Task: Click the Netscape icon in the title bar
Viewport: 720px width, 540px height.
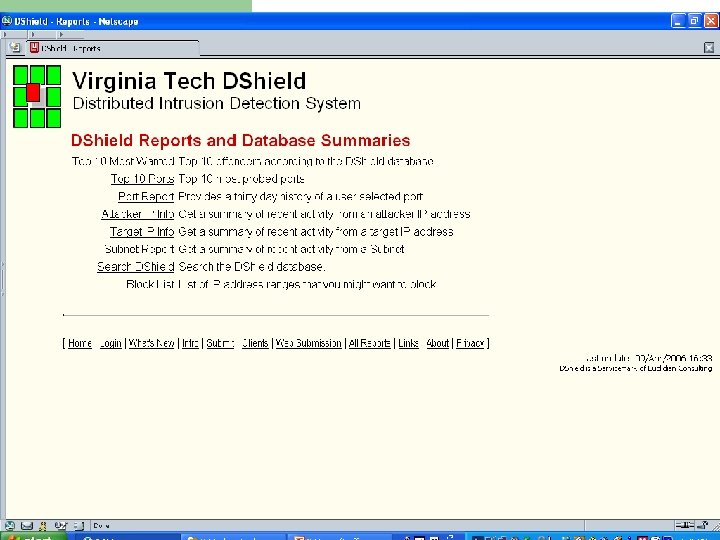Action: click(6, 21)
